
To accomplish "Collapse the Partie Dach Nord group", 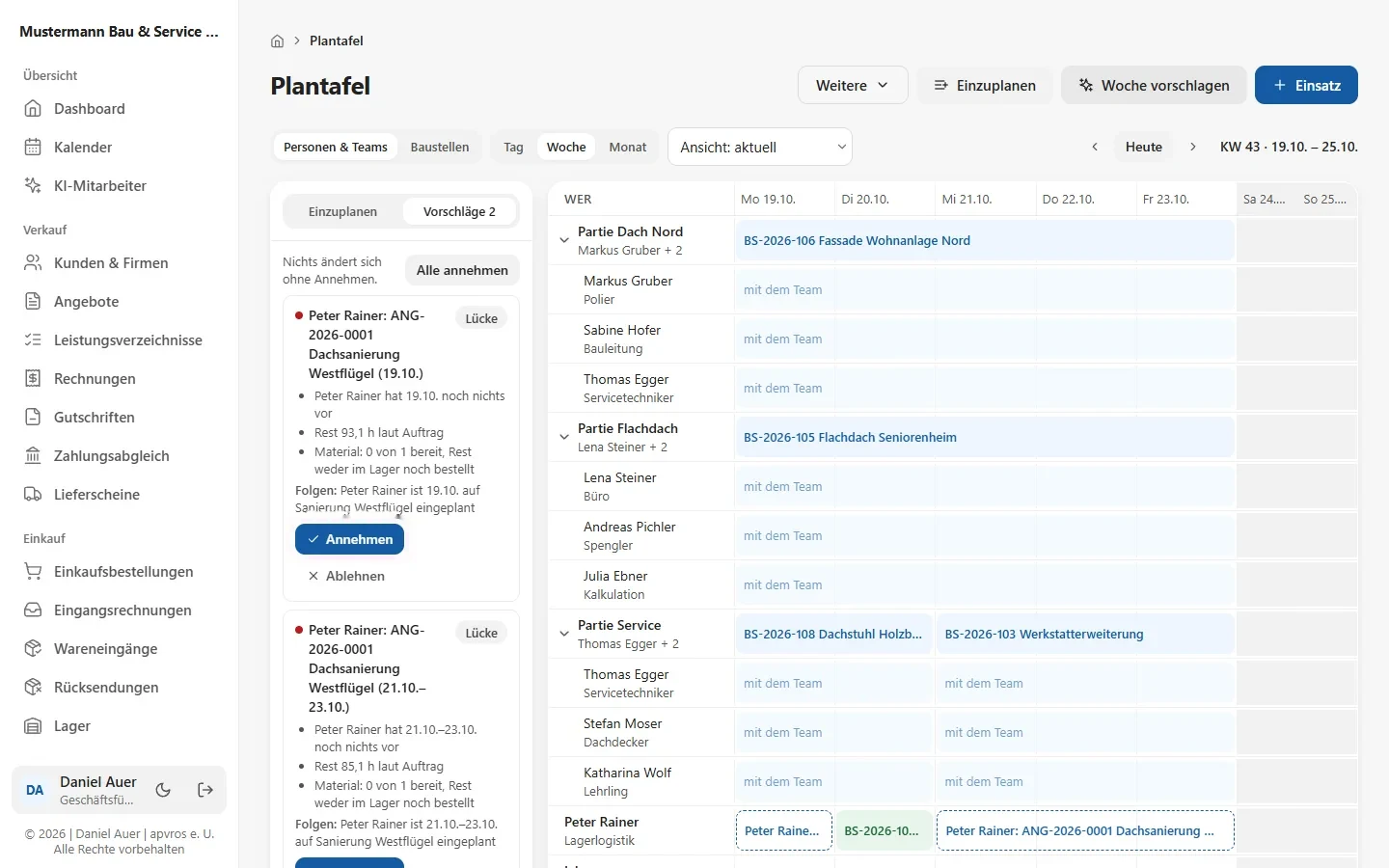I will pos(564,240).
